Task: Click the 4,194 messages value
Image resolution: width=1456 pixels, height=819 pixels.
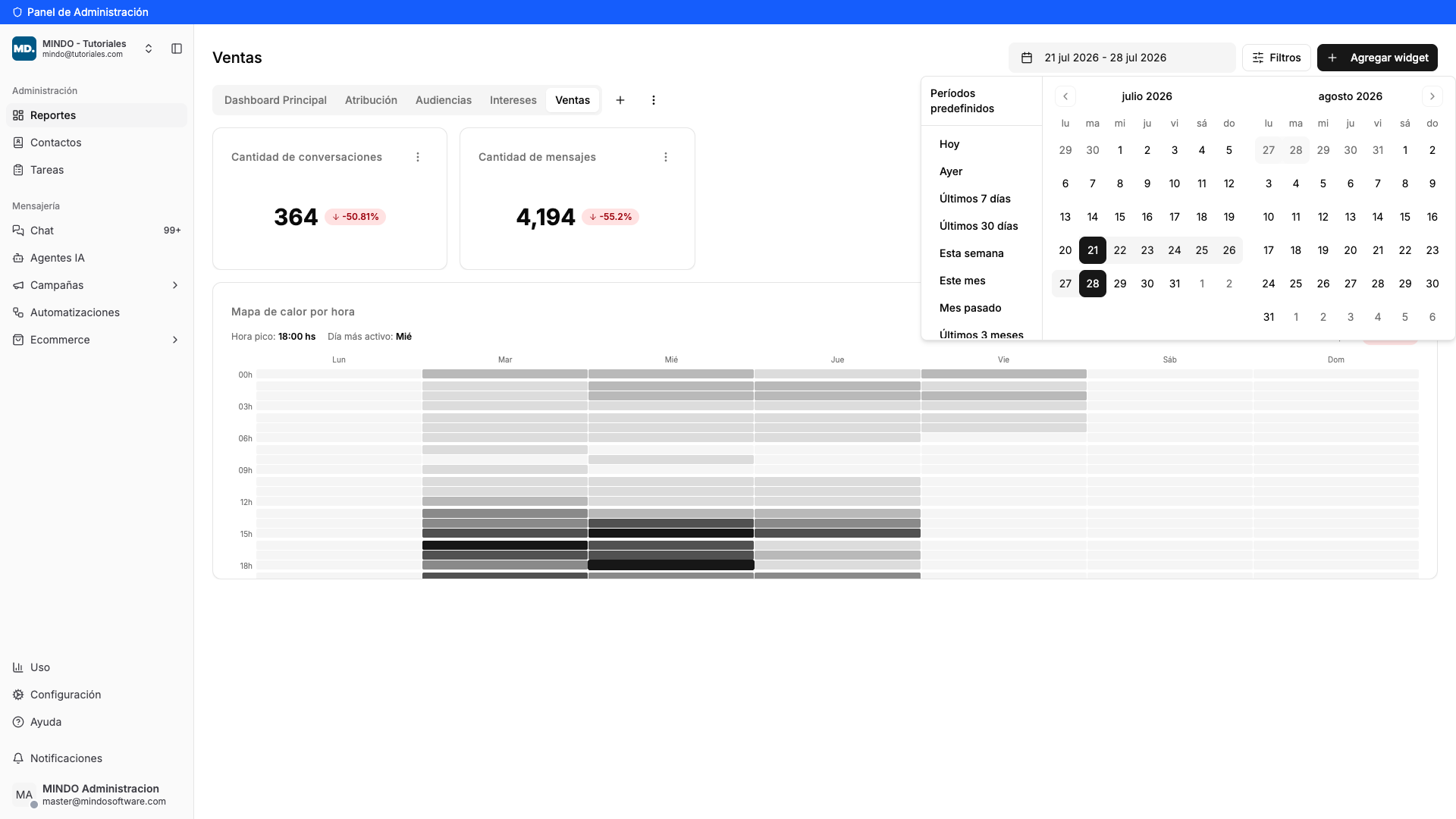Action: point(546,217)
